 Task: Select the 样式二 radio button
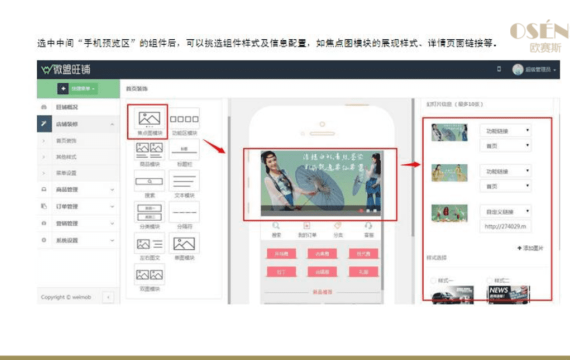tap(489, 280)
